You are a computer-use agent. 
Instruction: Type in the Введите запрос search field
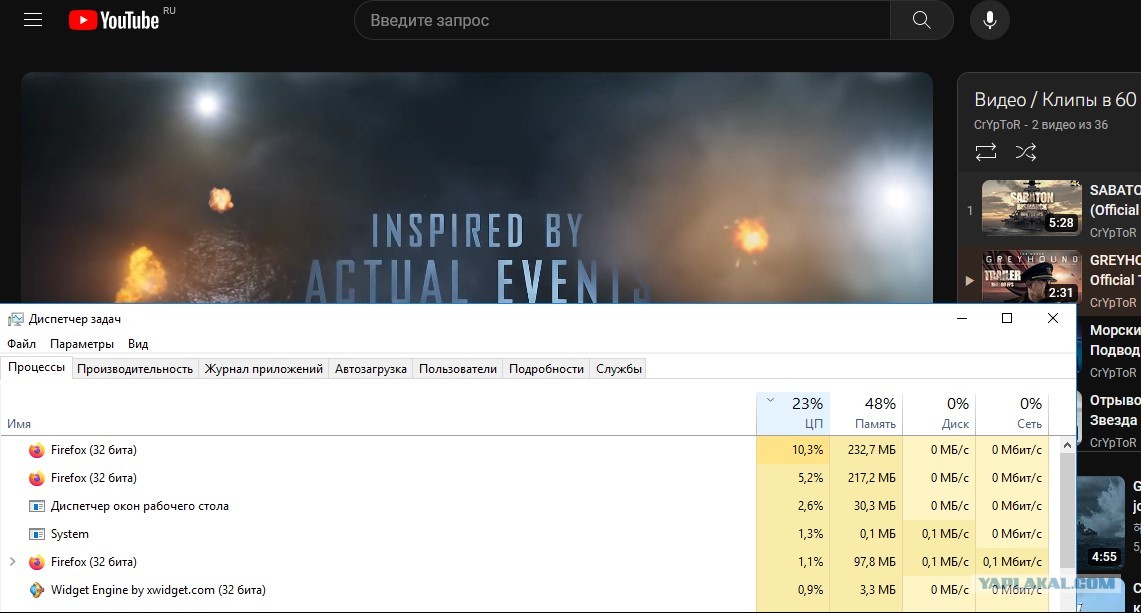(620, 20)
